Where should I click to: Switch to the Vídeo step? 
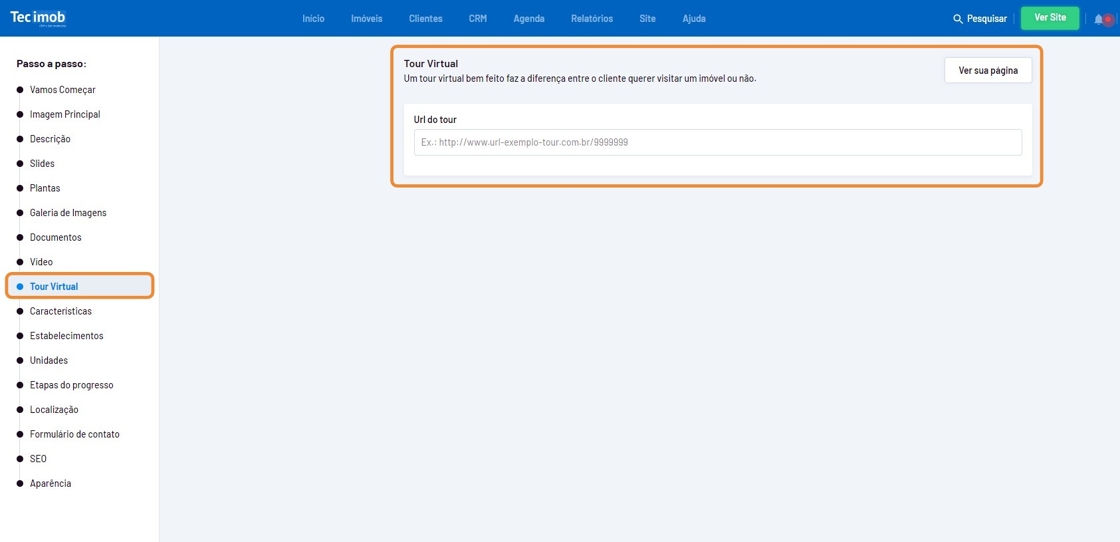(41, 262)
